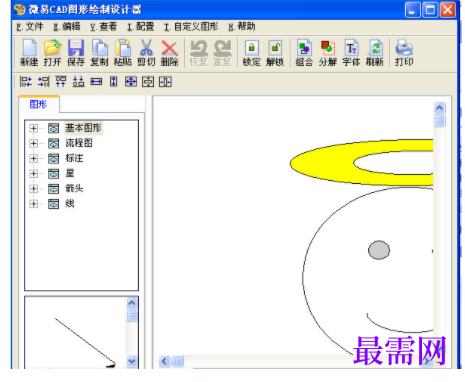Image resolution: width=465 pixels, height=382 pixels.
Task: Group shapes with 组合 icon
Action: 304,53
